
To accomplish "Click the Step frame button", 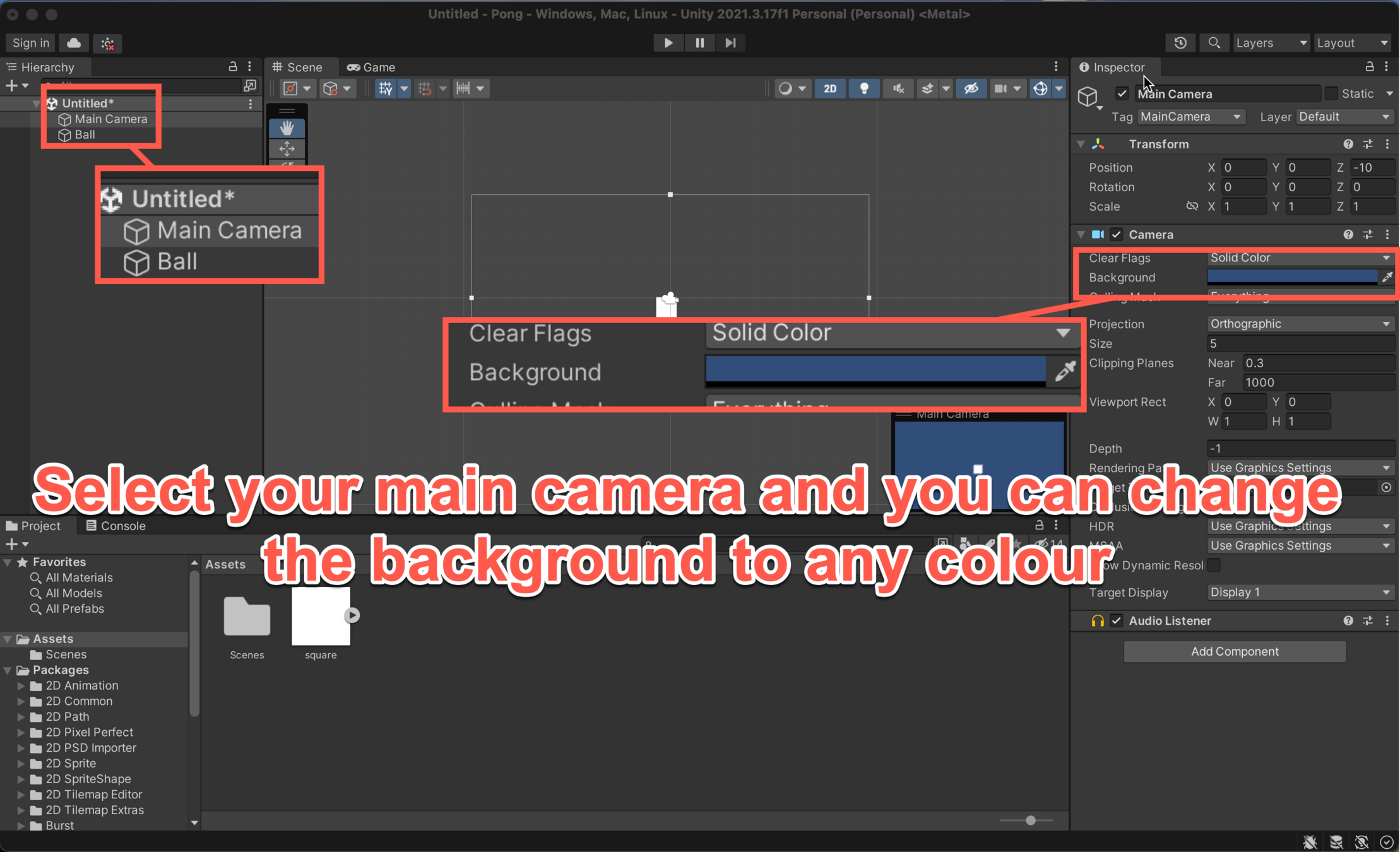I will (x=730, y=43).
